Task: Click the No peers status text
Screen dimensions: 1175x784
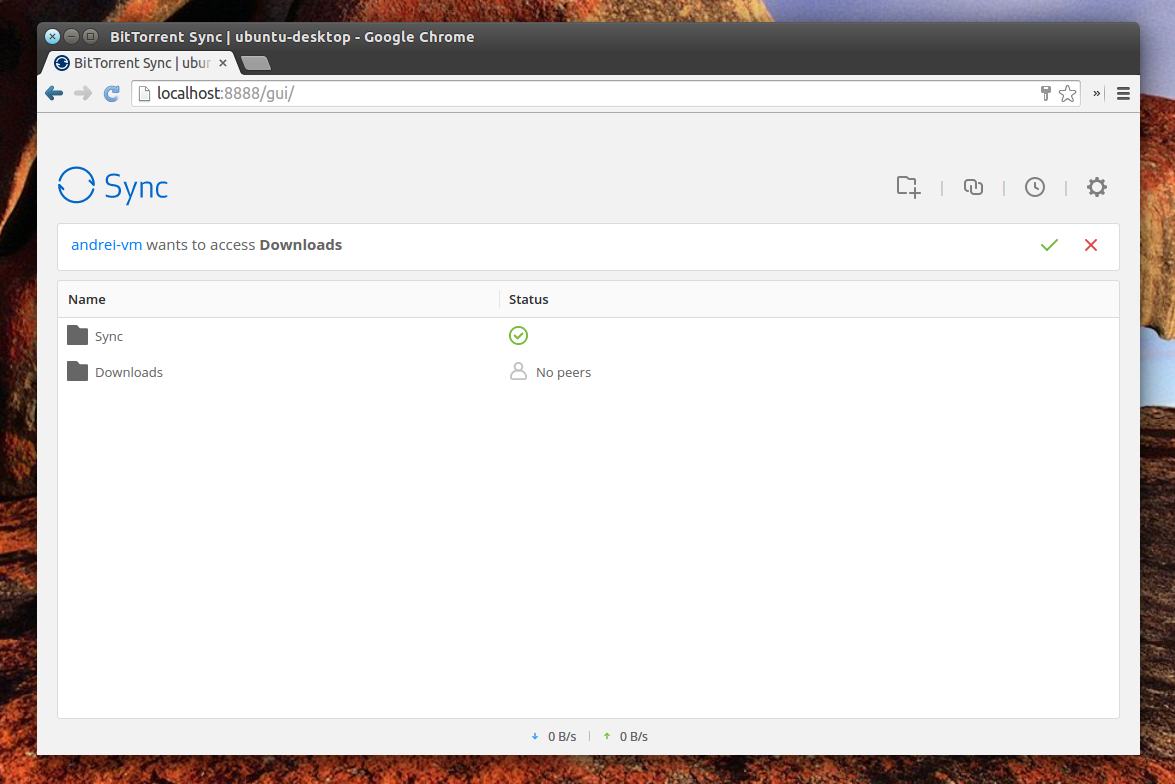Action: [564, 373]
